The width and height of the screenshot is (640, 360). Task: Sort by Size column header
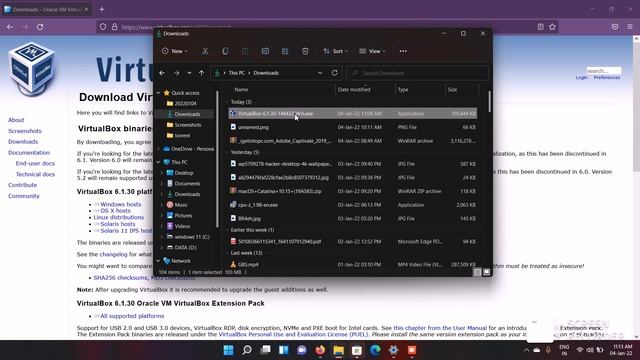pyautogui.click(x=452, y=90)
